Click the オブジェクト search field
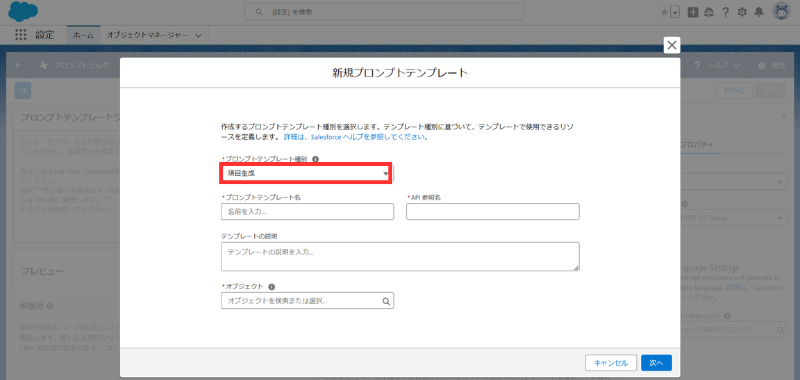800x380 pixels. click(x=307, y=301)
